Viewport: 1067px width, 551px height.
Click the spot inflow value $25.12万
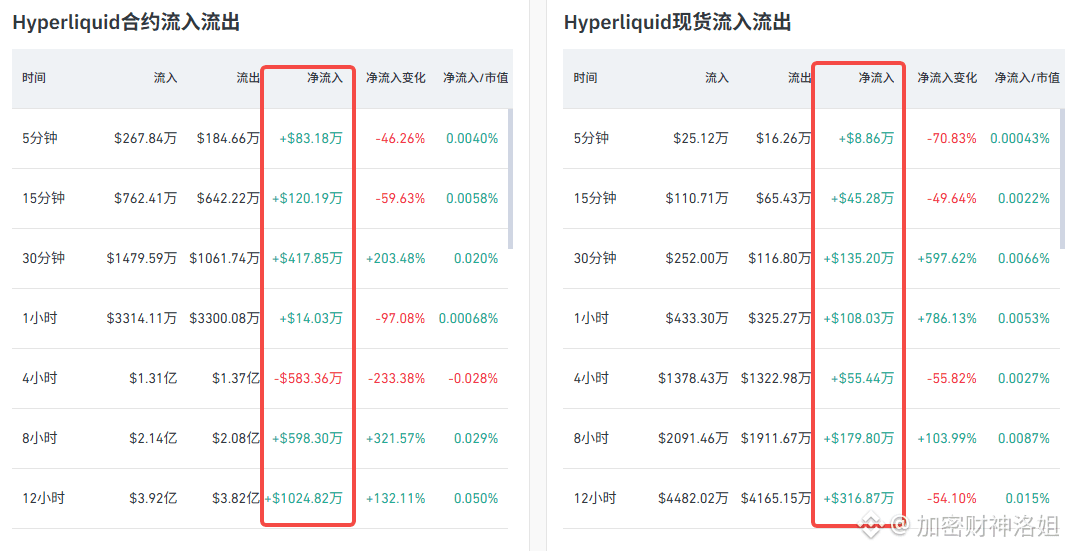click(701, 138)
